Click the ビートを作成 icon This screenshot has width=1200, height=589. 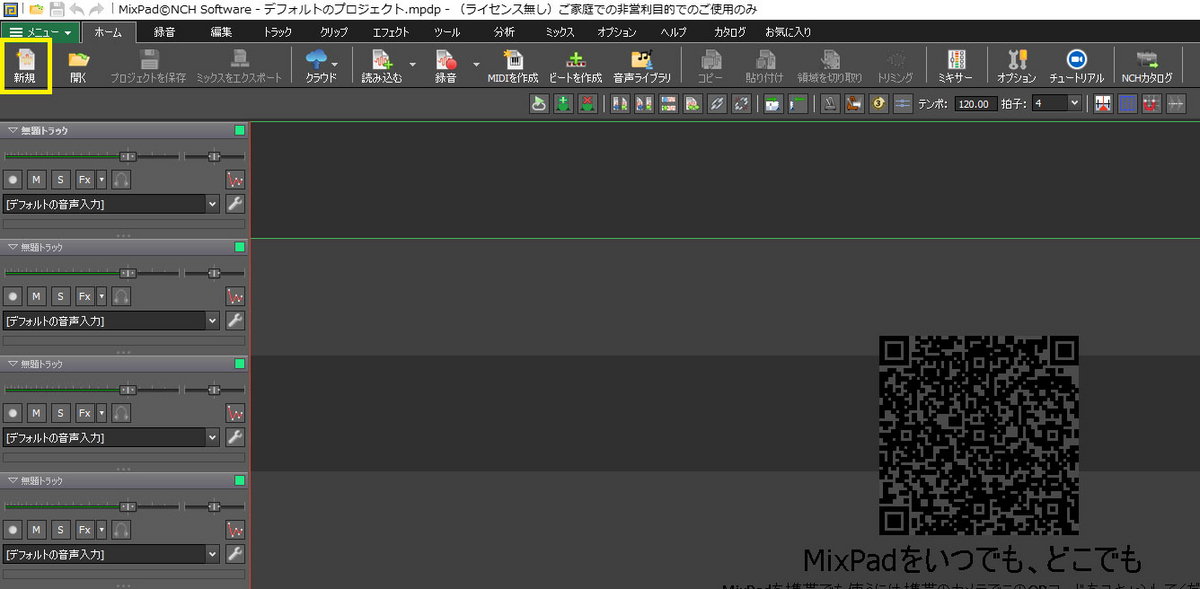575,68
